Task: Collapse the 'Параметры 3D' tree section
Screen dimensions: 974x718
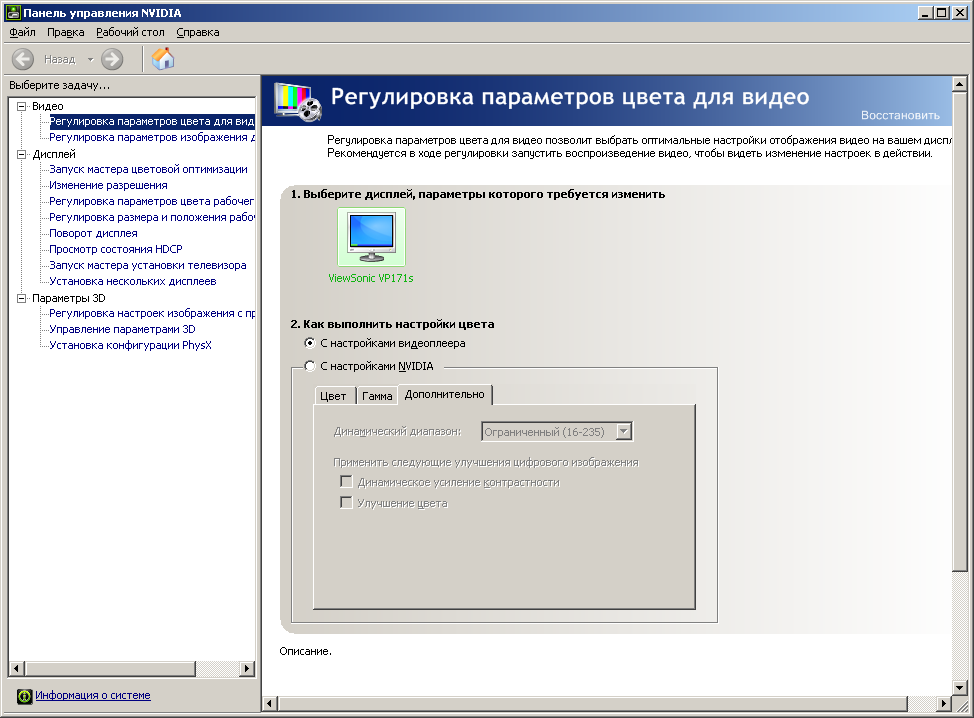Action: [x=22, y=298]
